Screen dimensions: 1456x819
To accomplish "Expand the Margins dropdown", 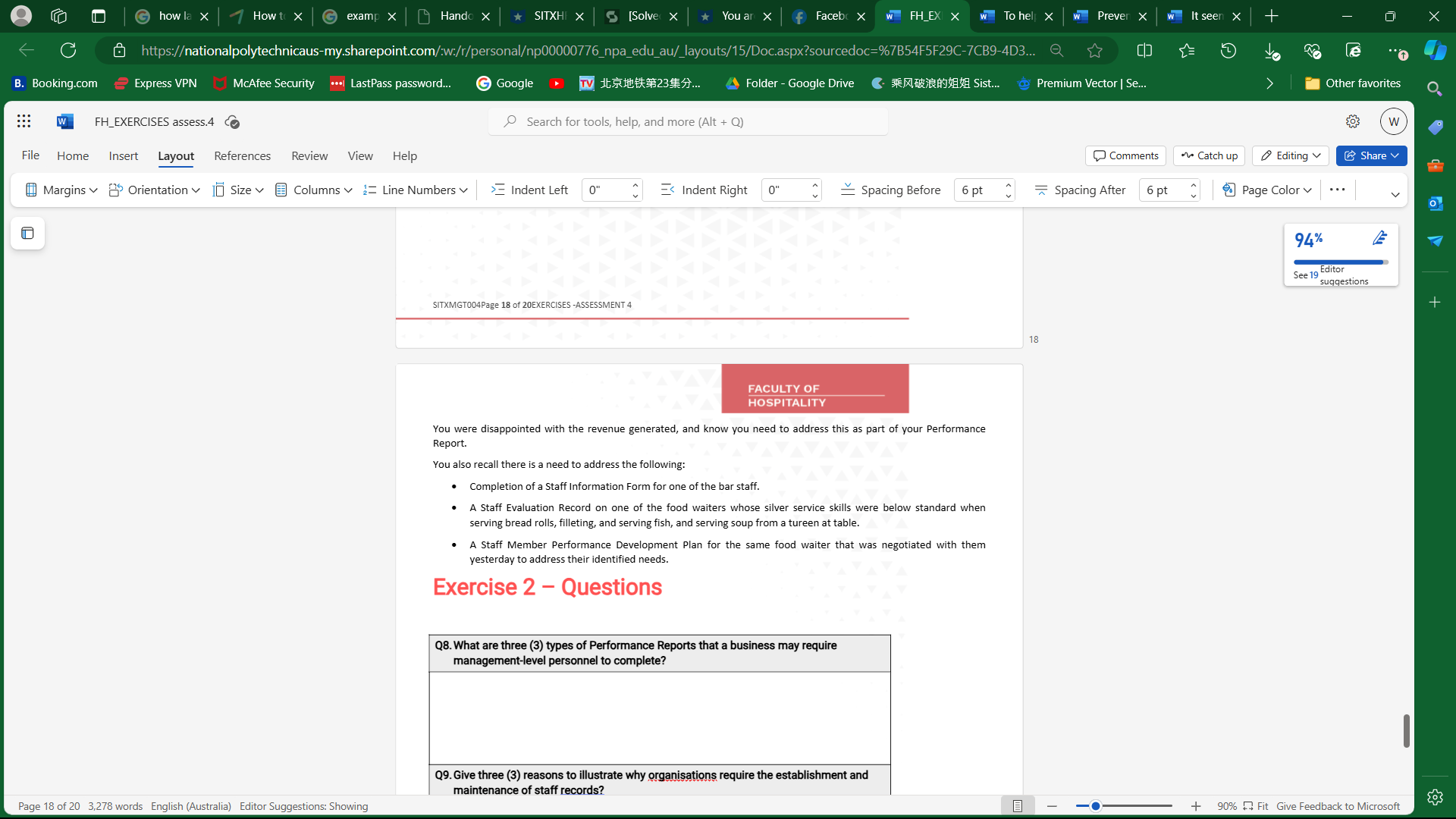I will [62, 190].
